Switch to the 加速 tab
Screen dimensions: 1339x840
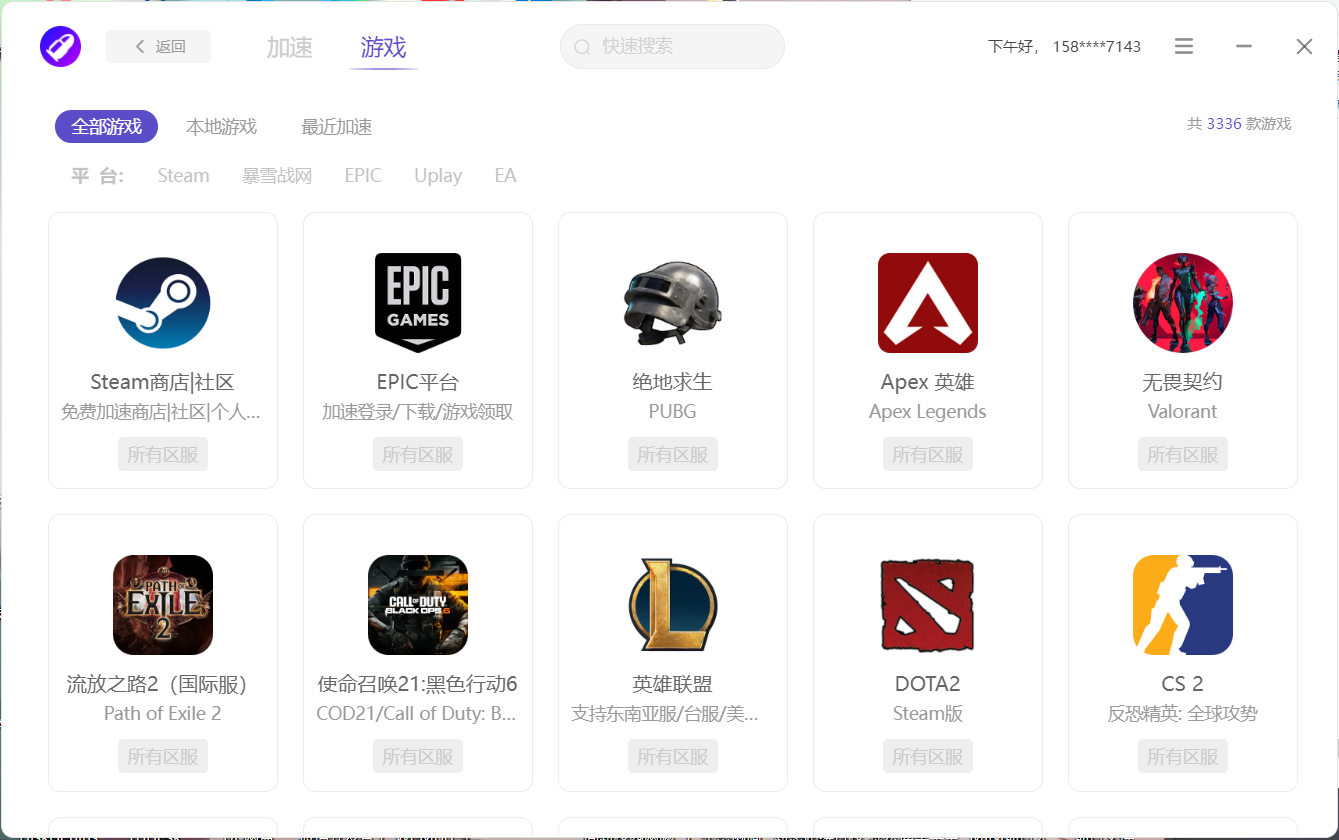(290, 47)
